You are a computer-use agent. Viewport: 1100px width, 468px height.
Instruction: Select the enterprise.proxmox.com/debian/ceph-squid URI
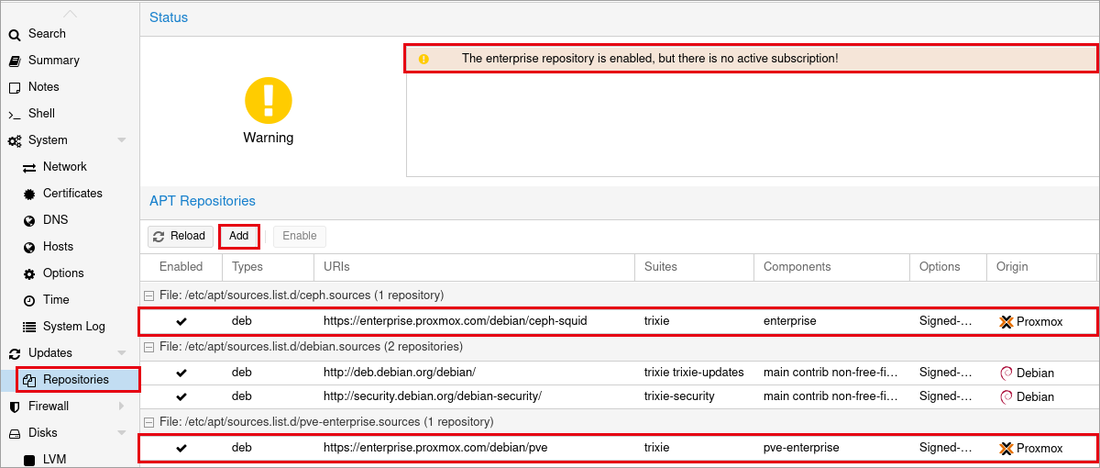click(x=455, y=322)
